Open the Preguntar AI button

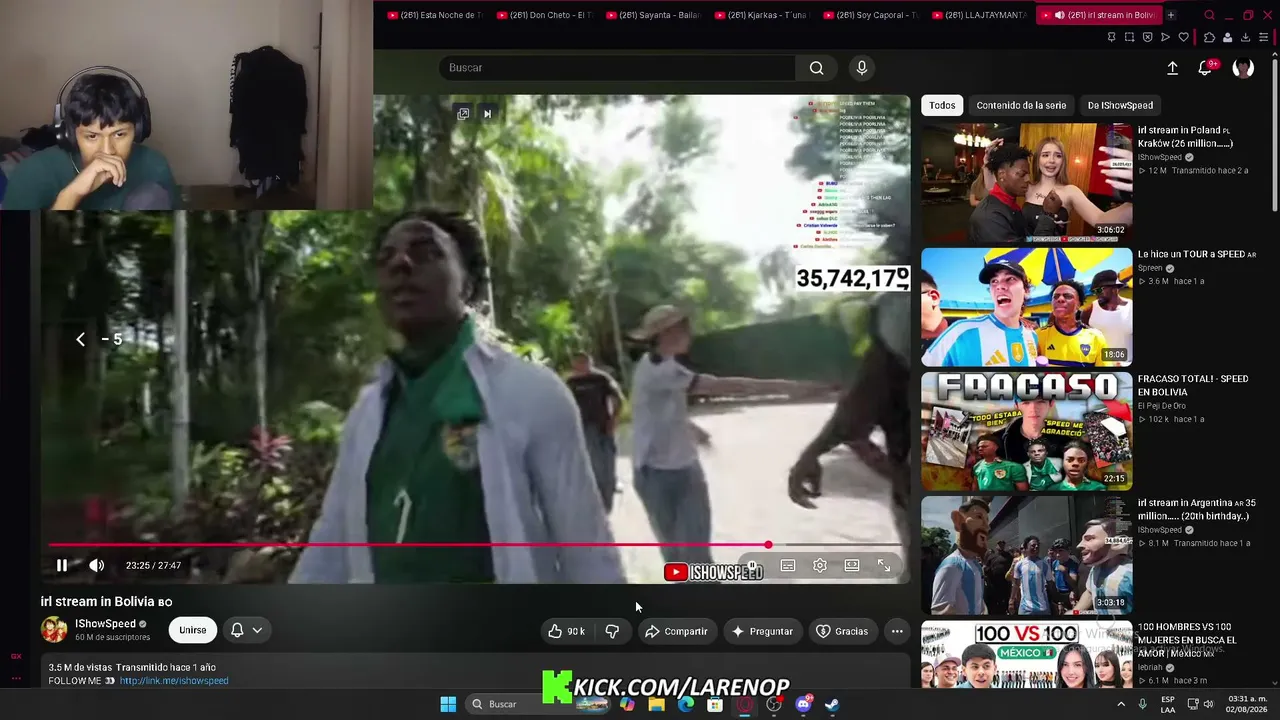click(762, 631)
